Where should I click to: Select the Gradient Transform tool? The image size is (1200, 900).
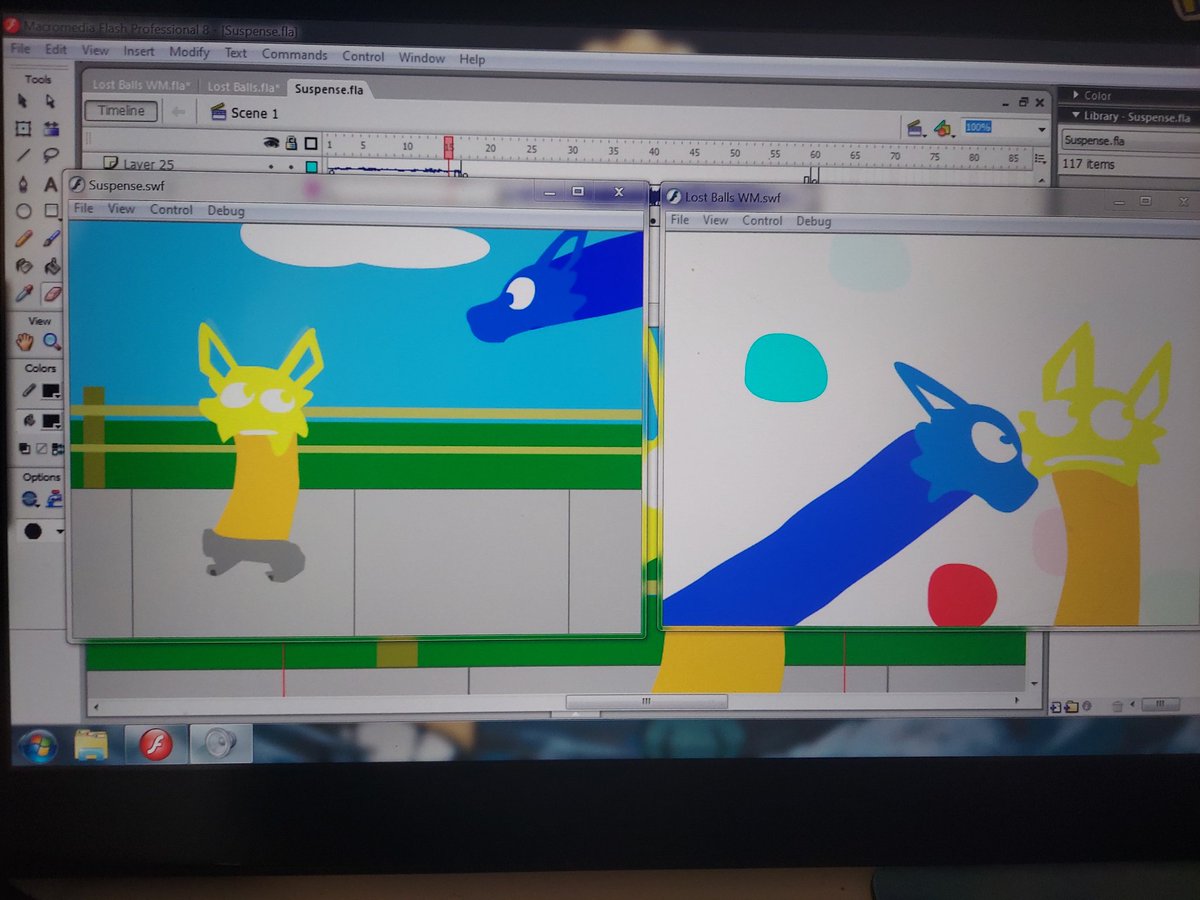pyautogui.click(x=50, y=129)
